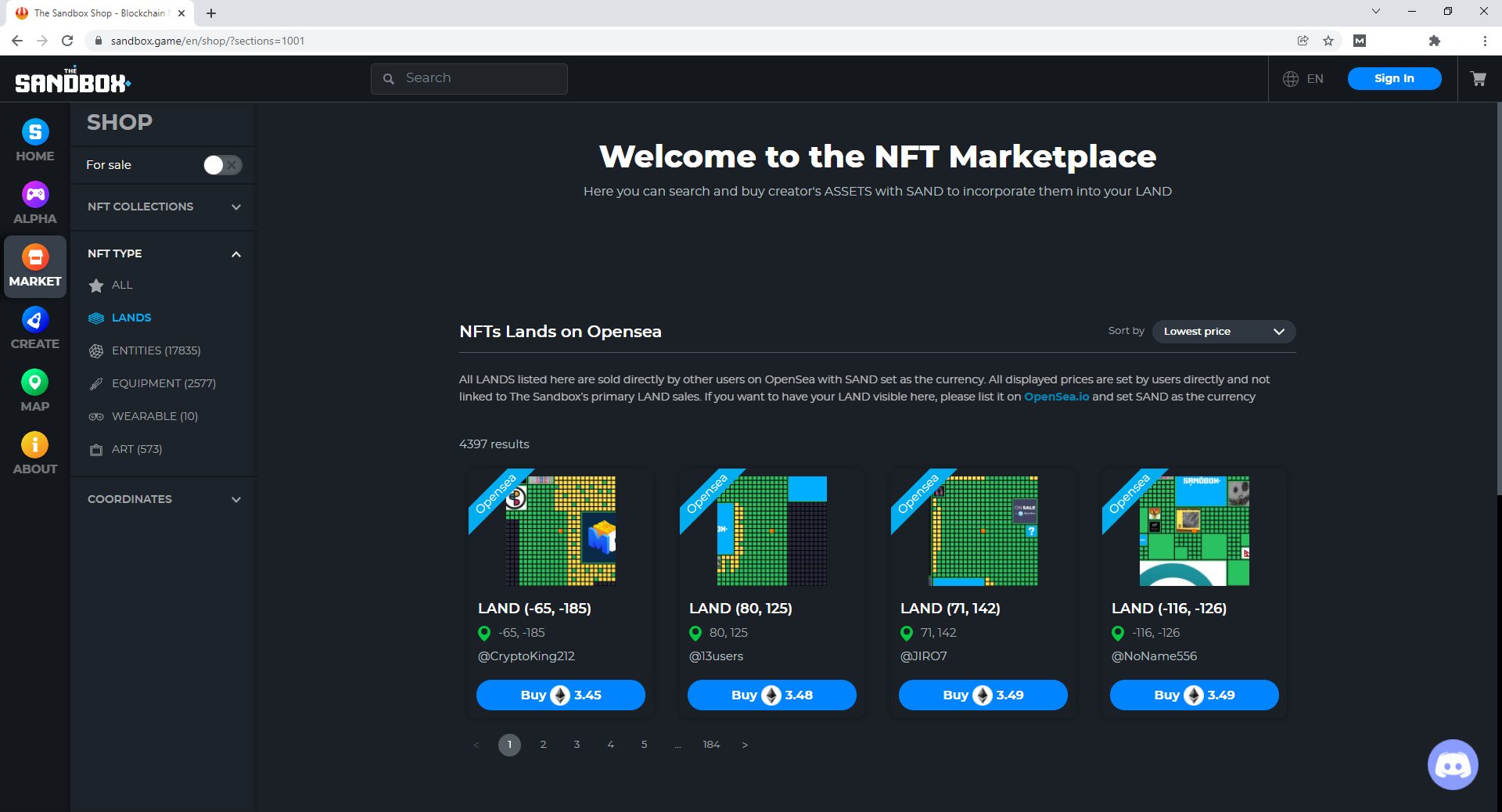Go to results page 2
1502x812 pixels.
[x=543, y=745]
